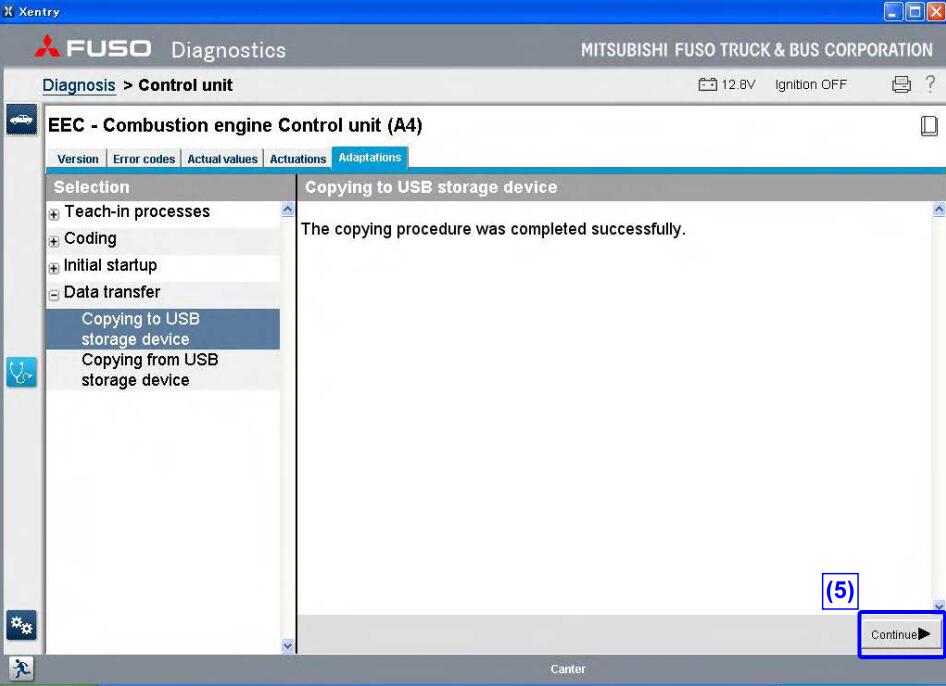Screen dimensions: 946x686
Task: Click the Copying to USB storage device header
Action: 621,187
